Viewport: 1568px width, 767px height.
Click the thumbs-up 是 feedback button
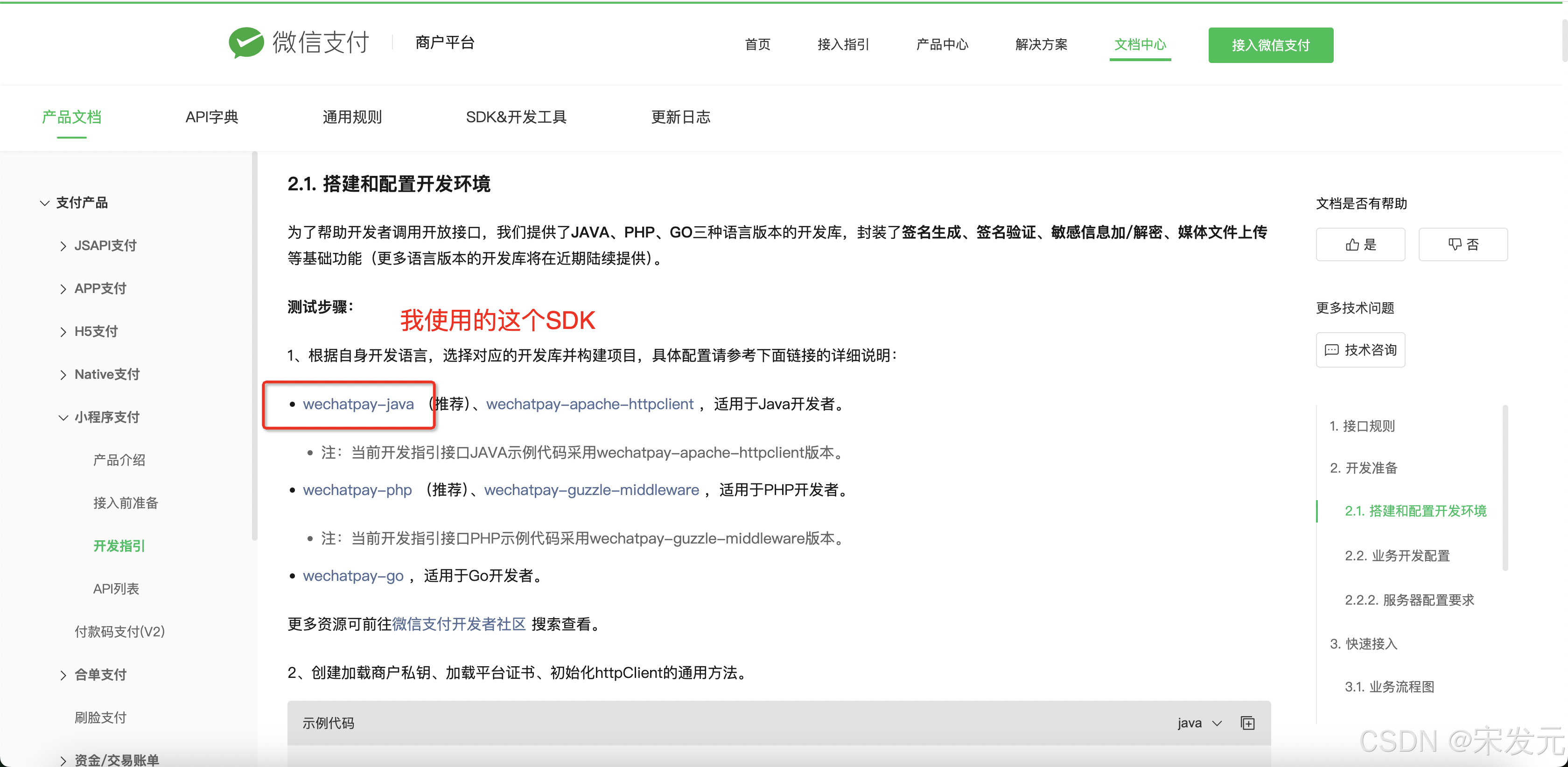coord(1360,245)
